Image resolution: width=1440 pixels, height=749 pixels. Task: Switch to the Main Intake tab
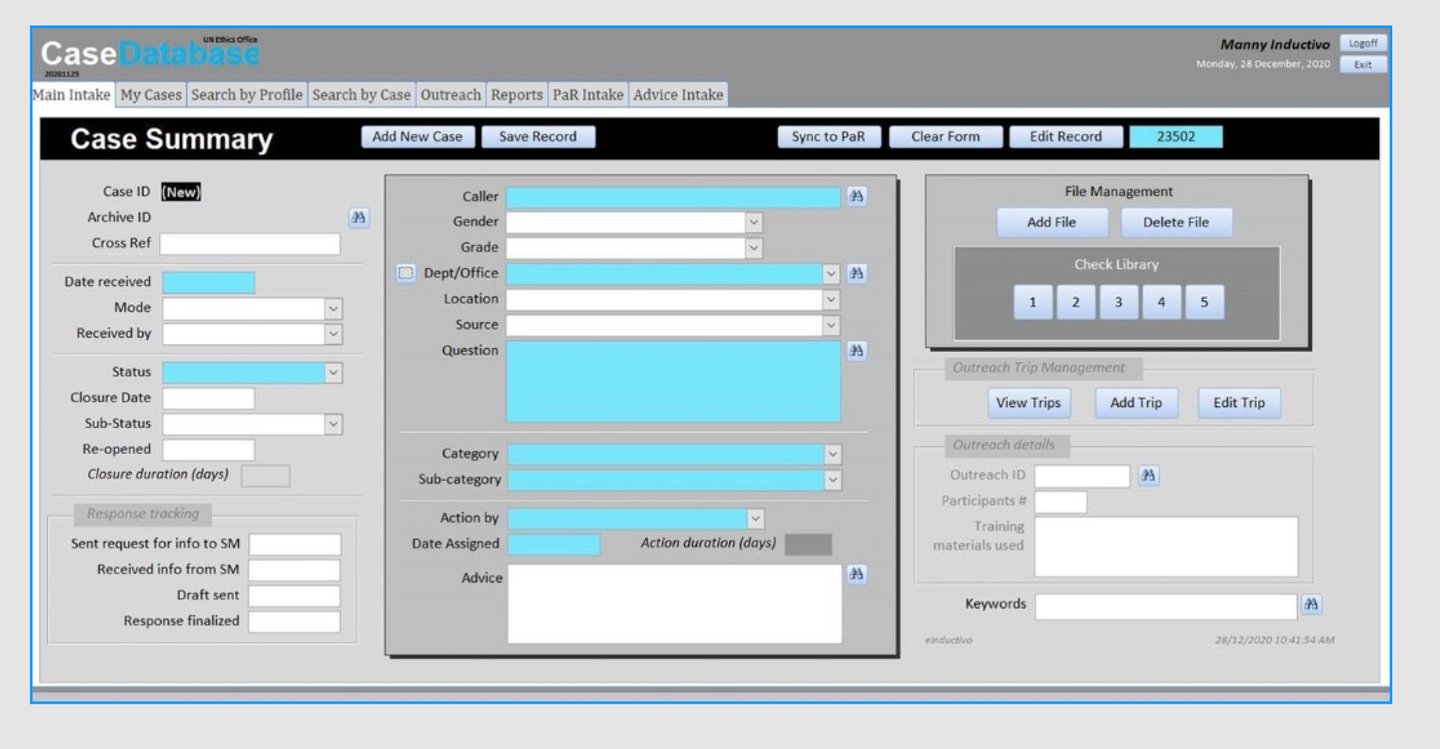(72, 95)
